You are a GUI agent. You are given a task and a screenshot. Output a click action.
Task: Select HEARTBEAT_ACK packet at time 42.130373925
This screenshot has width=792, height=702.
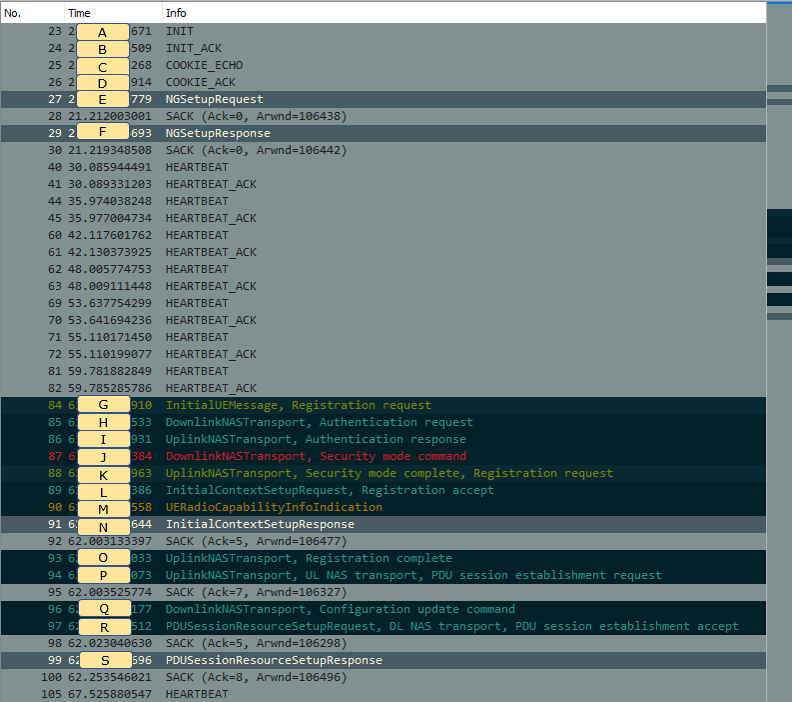click(383, 253)
